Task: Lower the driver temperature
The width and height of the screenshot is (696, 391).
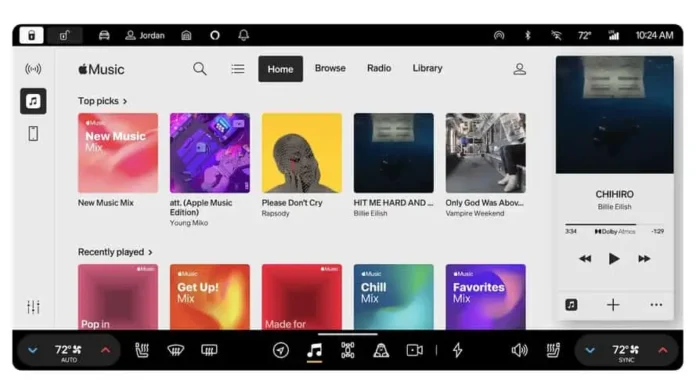Action: 32,350
